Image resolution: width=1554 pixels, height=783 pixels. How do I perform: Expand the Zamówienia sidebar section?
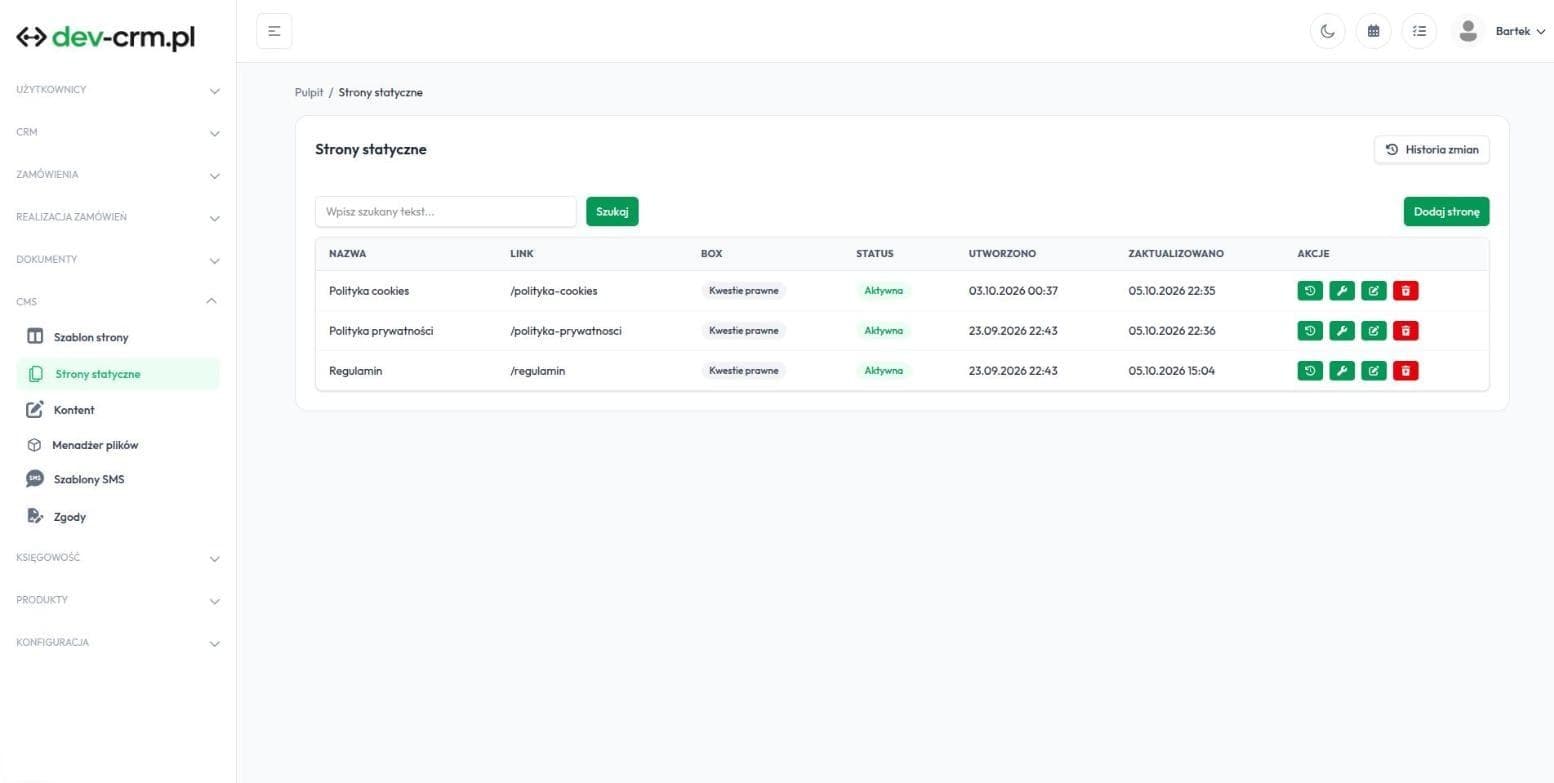118,175
